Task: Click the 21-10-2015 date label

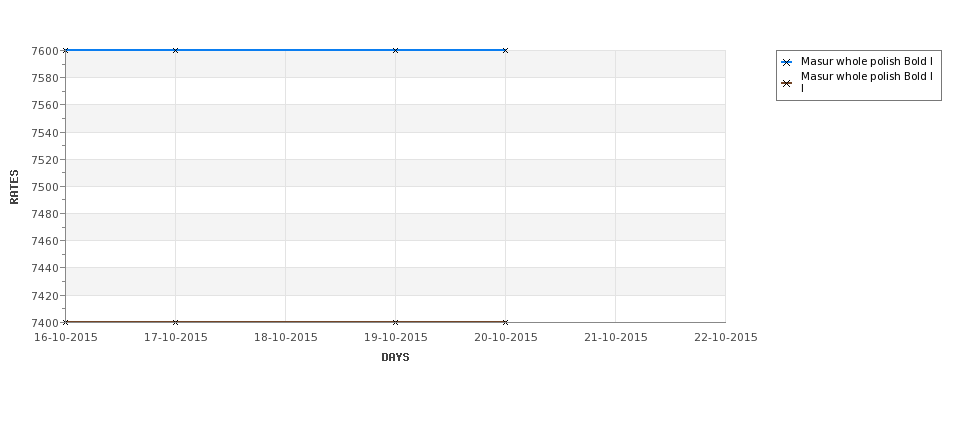Action: click(616, 338)
